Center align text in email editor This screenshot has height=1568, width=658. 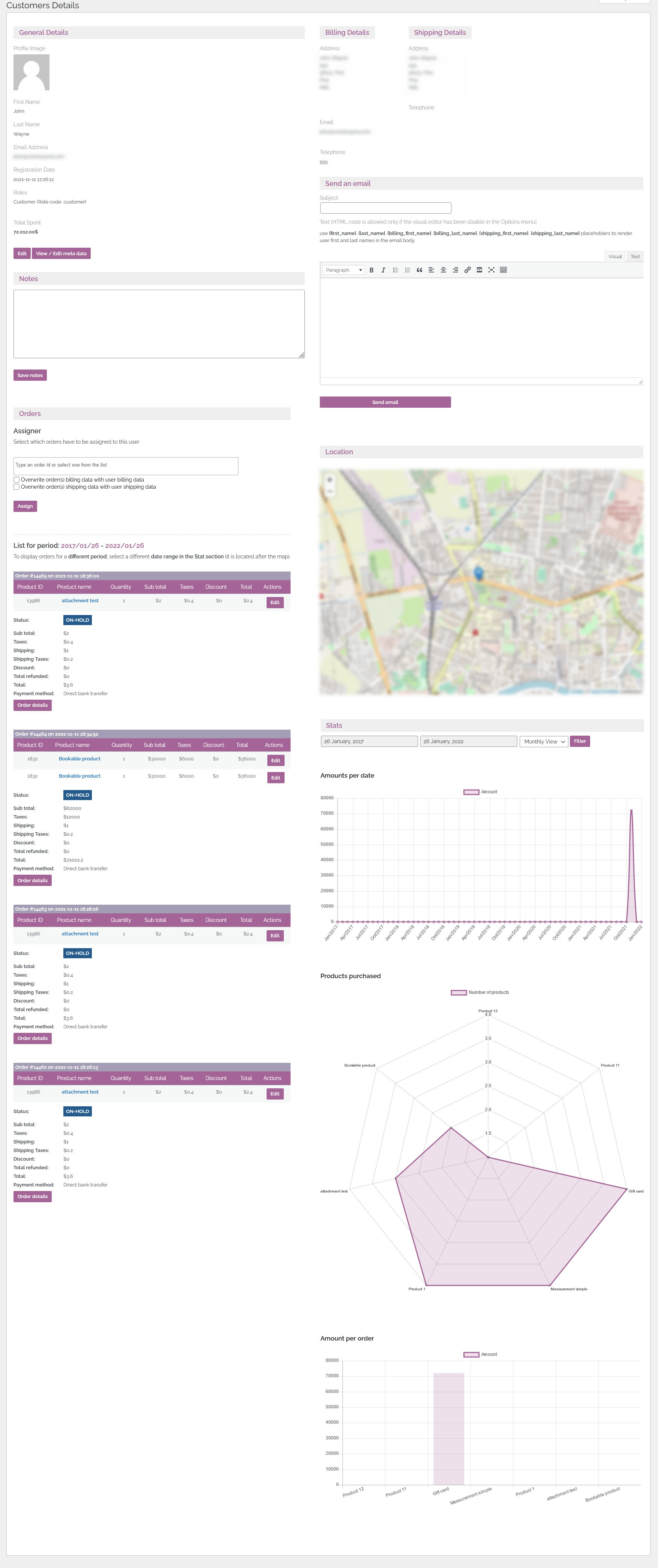[443, 270]
